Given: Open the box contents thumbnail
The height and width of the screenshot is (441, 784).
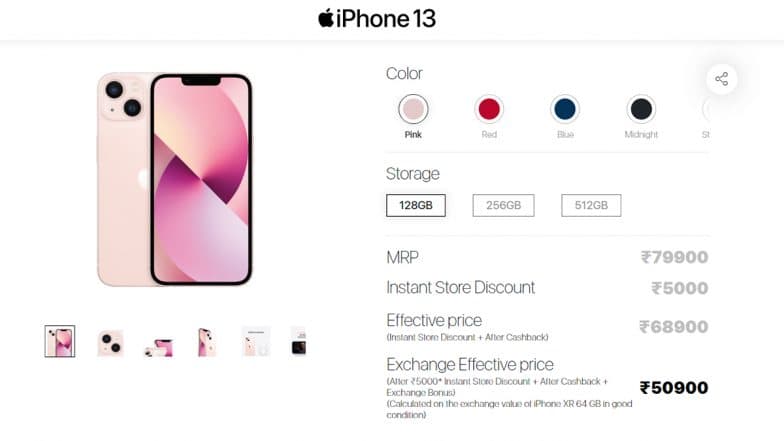Looking at the screenshot, I should 256,342.
